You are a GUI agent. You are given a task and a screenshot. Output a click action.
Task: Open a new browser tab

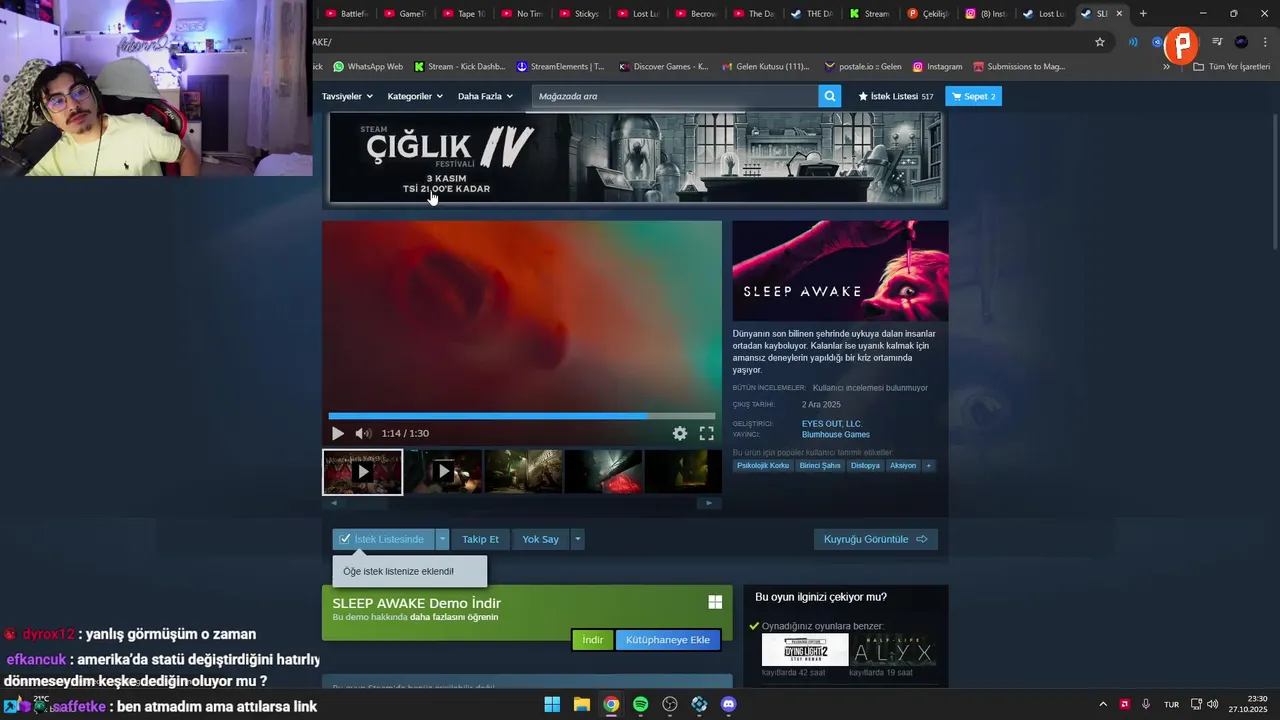pyautogui.click(x=1143, y=14)
